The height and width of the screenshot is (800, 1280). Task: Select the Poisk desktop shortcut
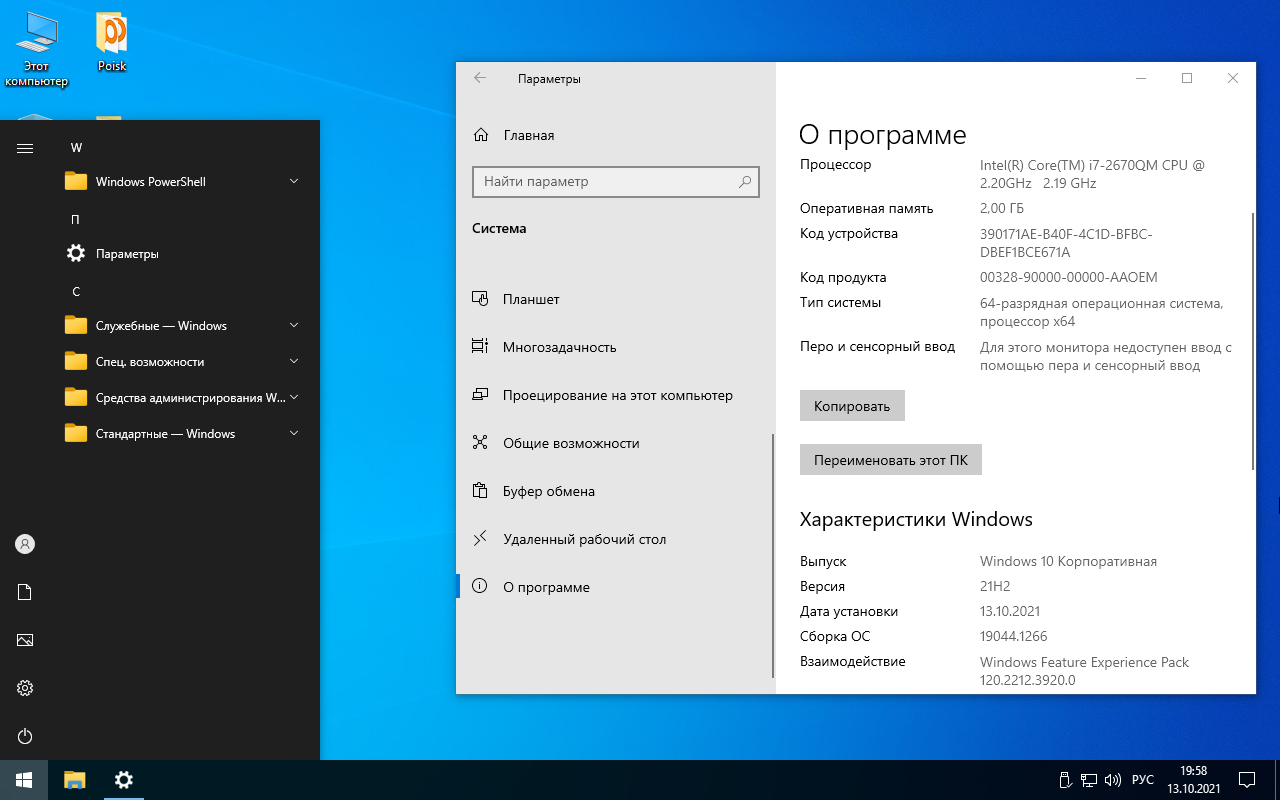(111, 43)
